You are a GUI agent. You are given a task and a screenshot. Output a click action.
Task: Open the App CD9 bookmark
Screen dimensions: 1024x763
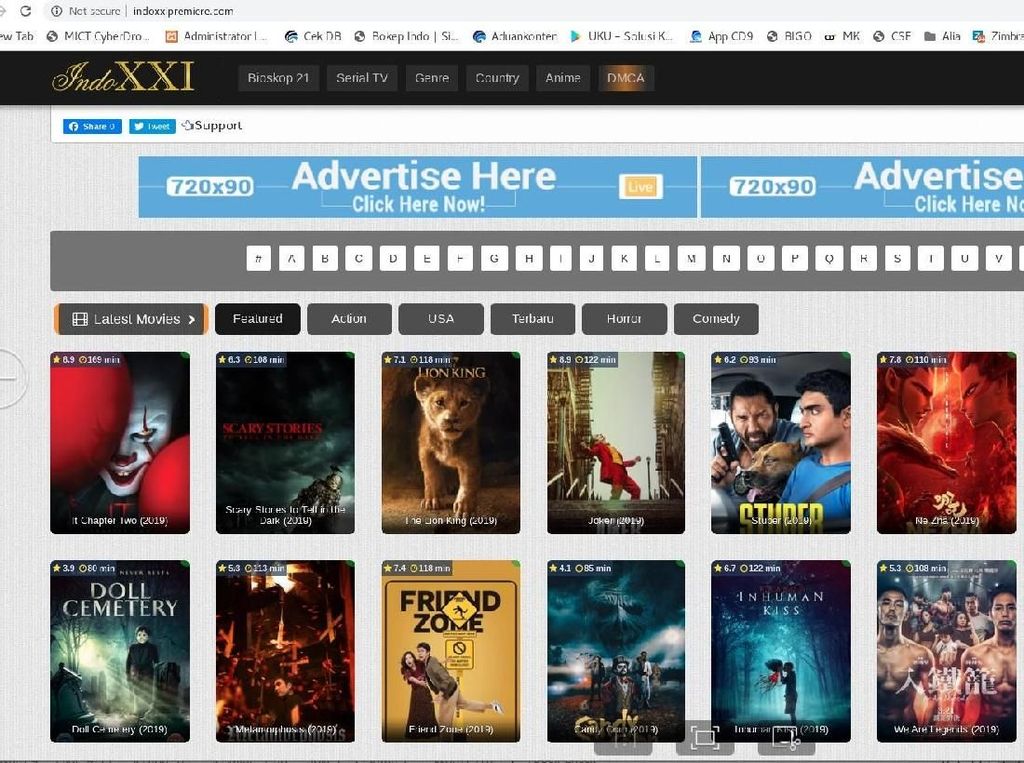[x=722, y=37]
